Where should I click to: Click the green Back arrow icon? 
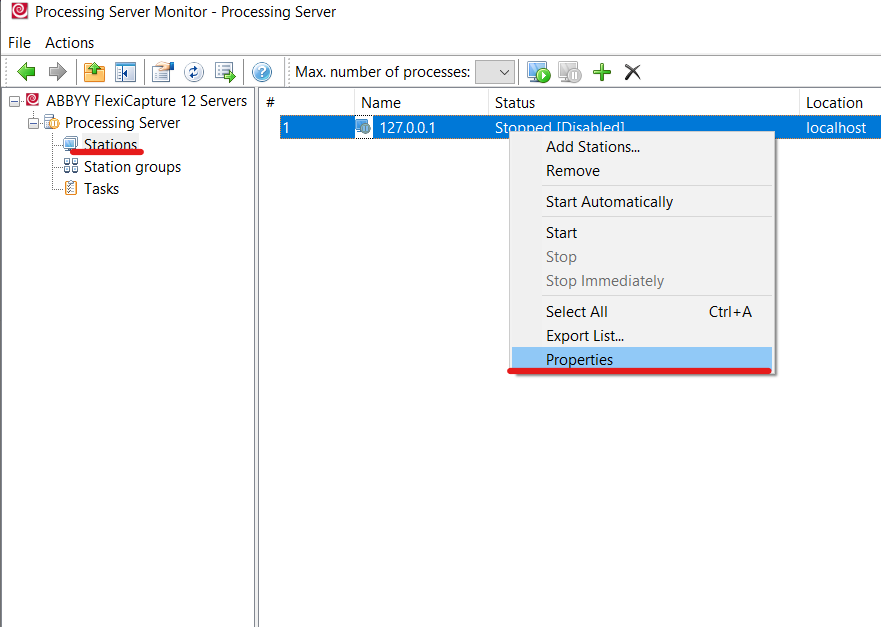pos(26,72)
